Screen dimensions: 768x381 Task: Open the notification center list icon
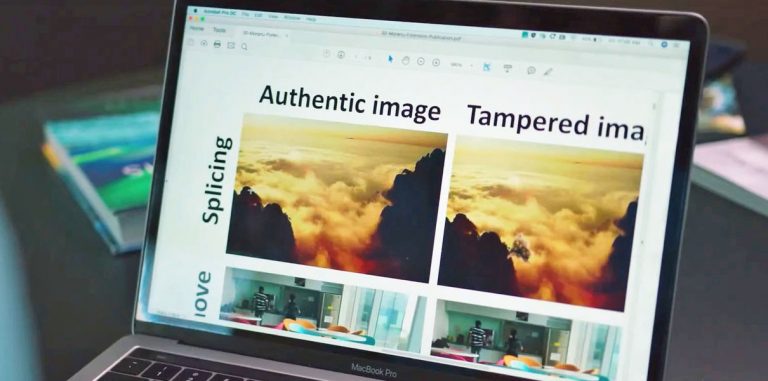point(676,45)
